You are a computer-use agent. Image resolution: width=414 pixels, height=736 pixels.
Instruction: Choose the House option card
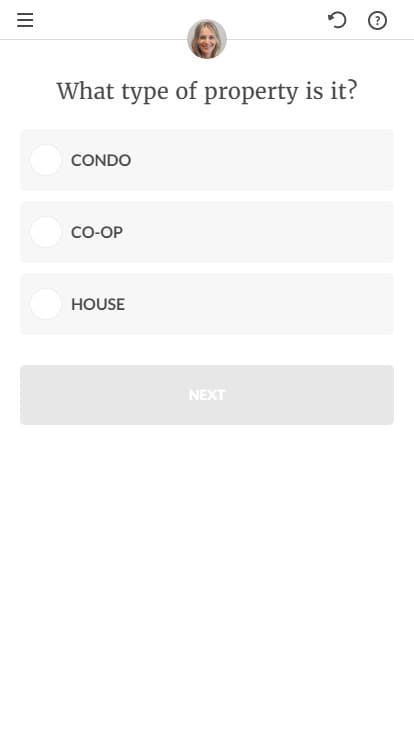click(207, 304)
